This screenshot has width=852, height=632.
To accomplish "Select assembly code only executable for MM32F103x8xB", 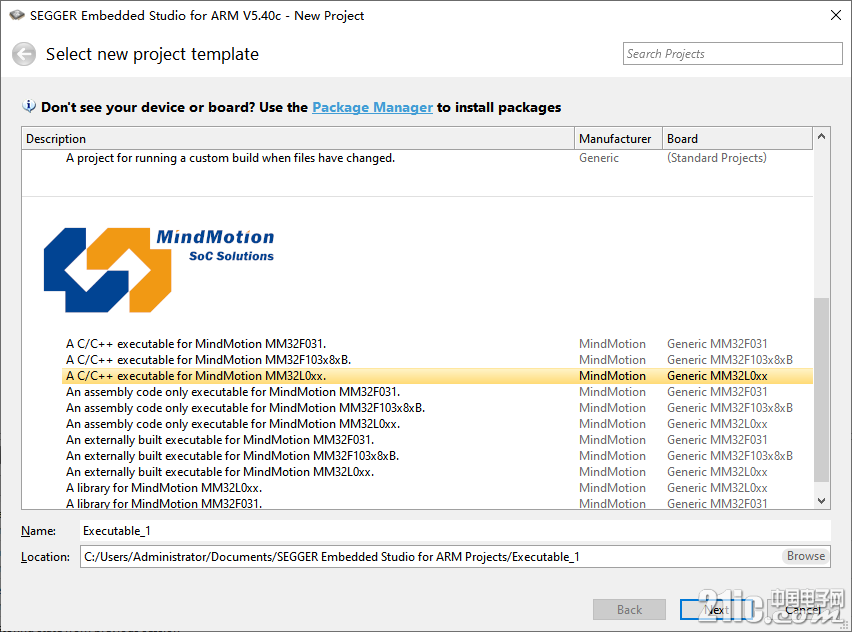I will pyautogui.click(x=437, y=408).
